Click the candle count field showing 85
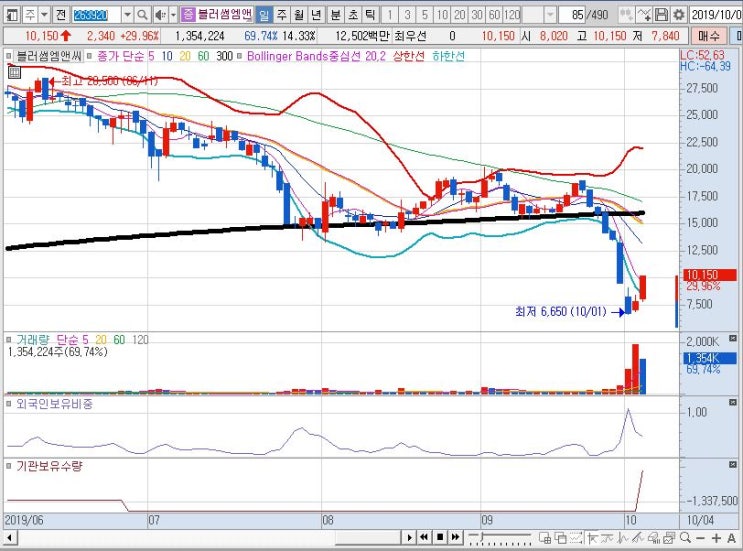Screen dimensions: 743x551 [x=572, y=15]
